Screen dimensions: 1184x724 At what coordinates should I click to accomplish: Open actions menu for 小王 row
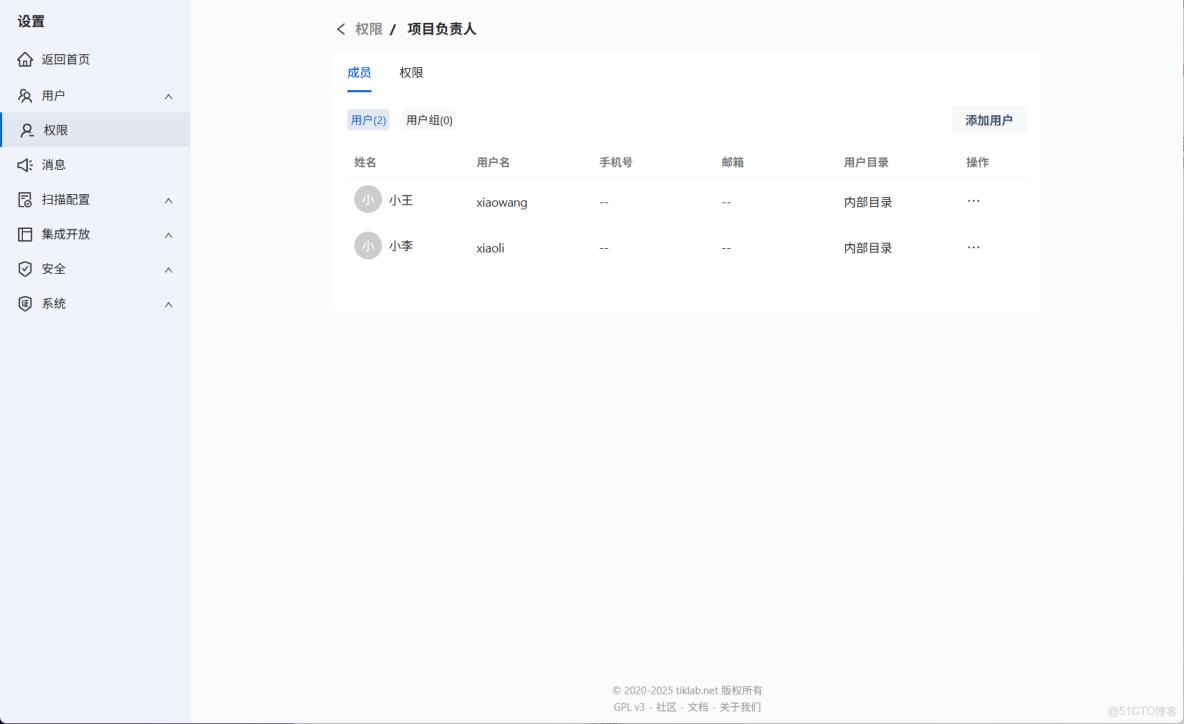click(x=973, y=200)
